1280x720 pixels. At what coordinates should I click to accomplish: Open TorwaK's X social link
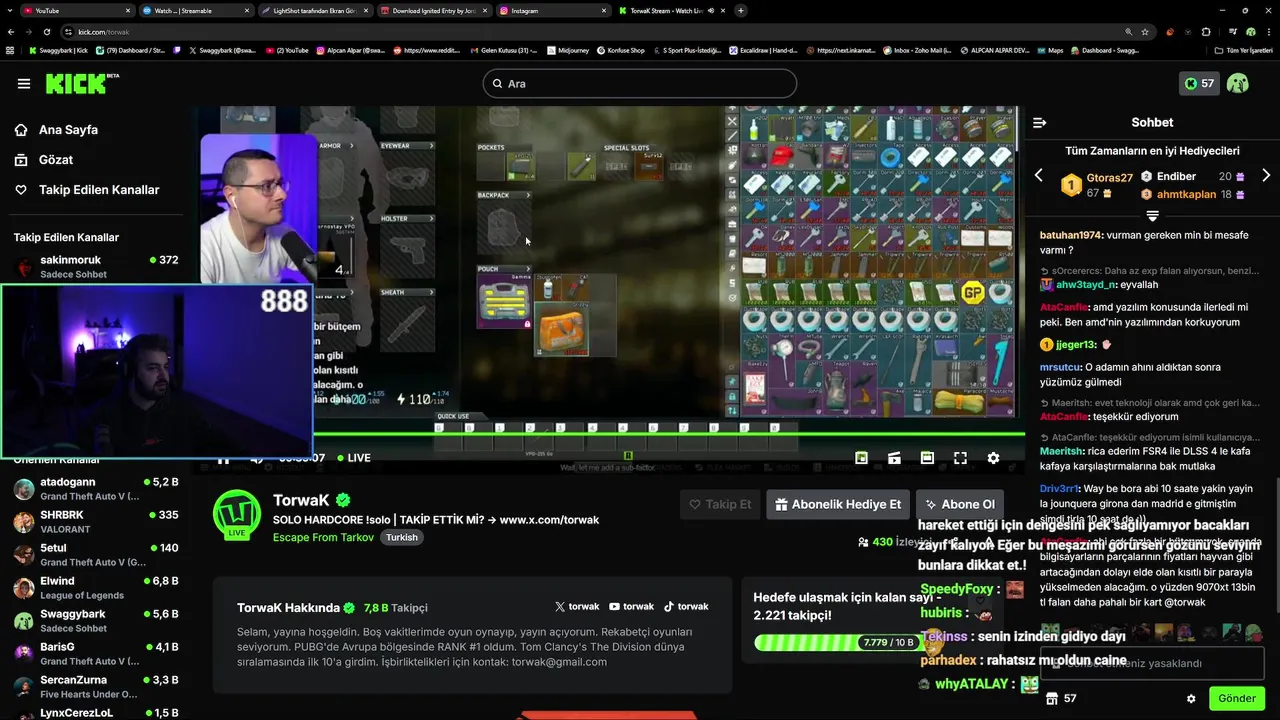(x=577, y=606)
